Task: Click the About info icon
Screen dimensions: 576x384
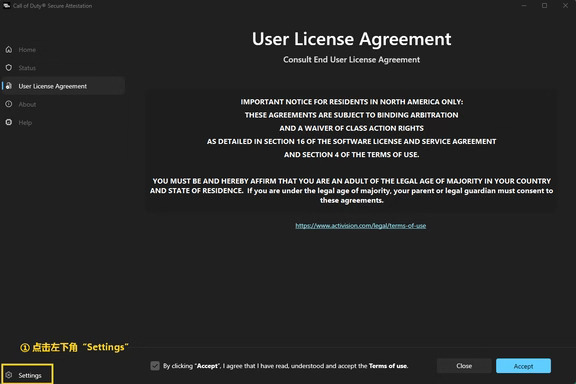Action: (9, 104)
